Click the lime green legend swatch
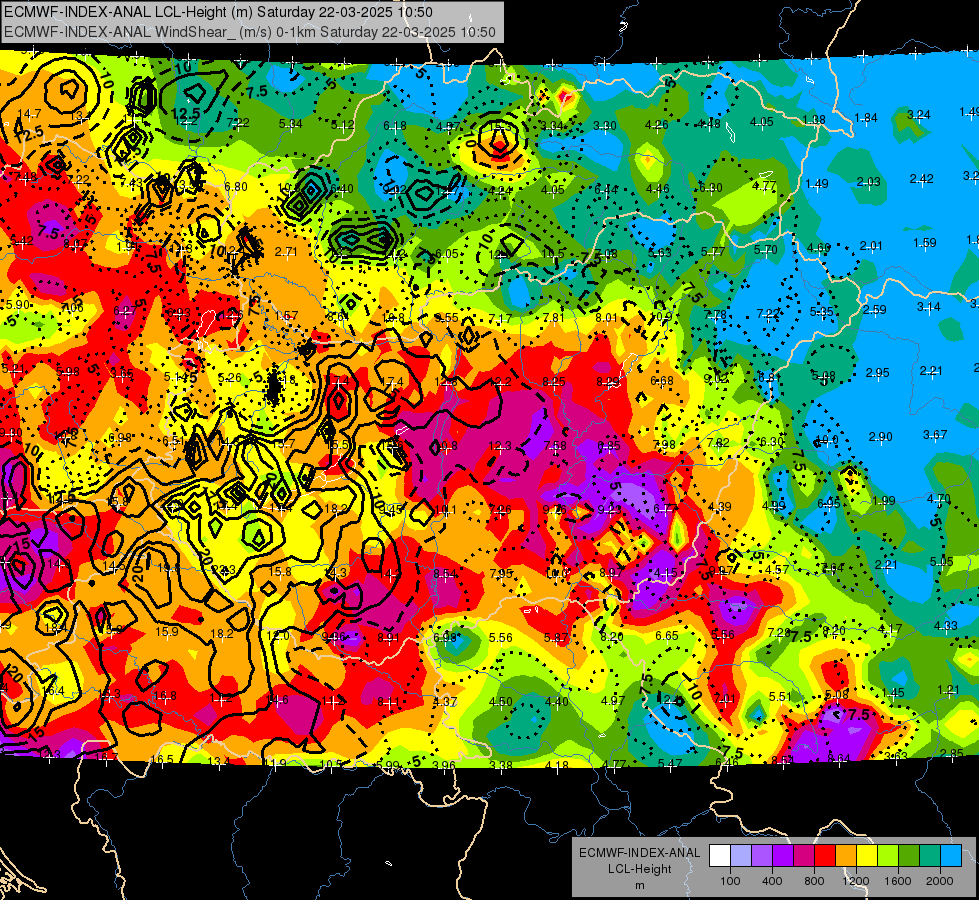This screenshot has height=900, width=979. pyautogui.click(x=888, y=856)
